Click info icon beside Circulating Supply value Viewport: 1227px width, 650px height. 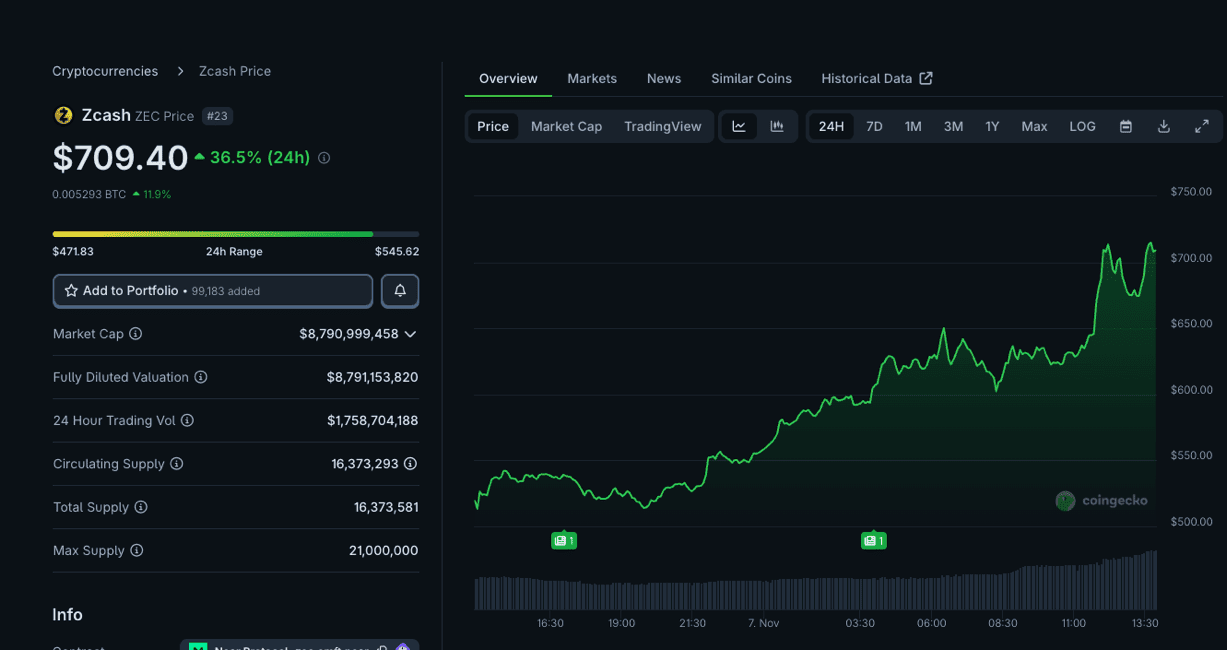coord(410,464)
